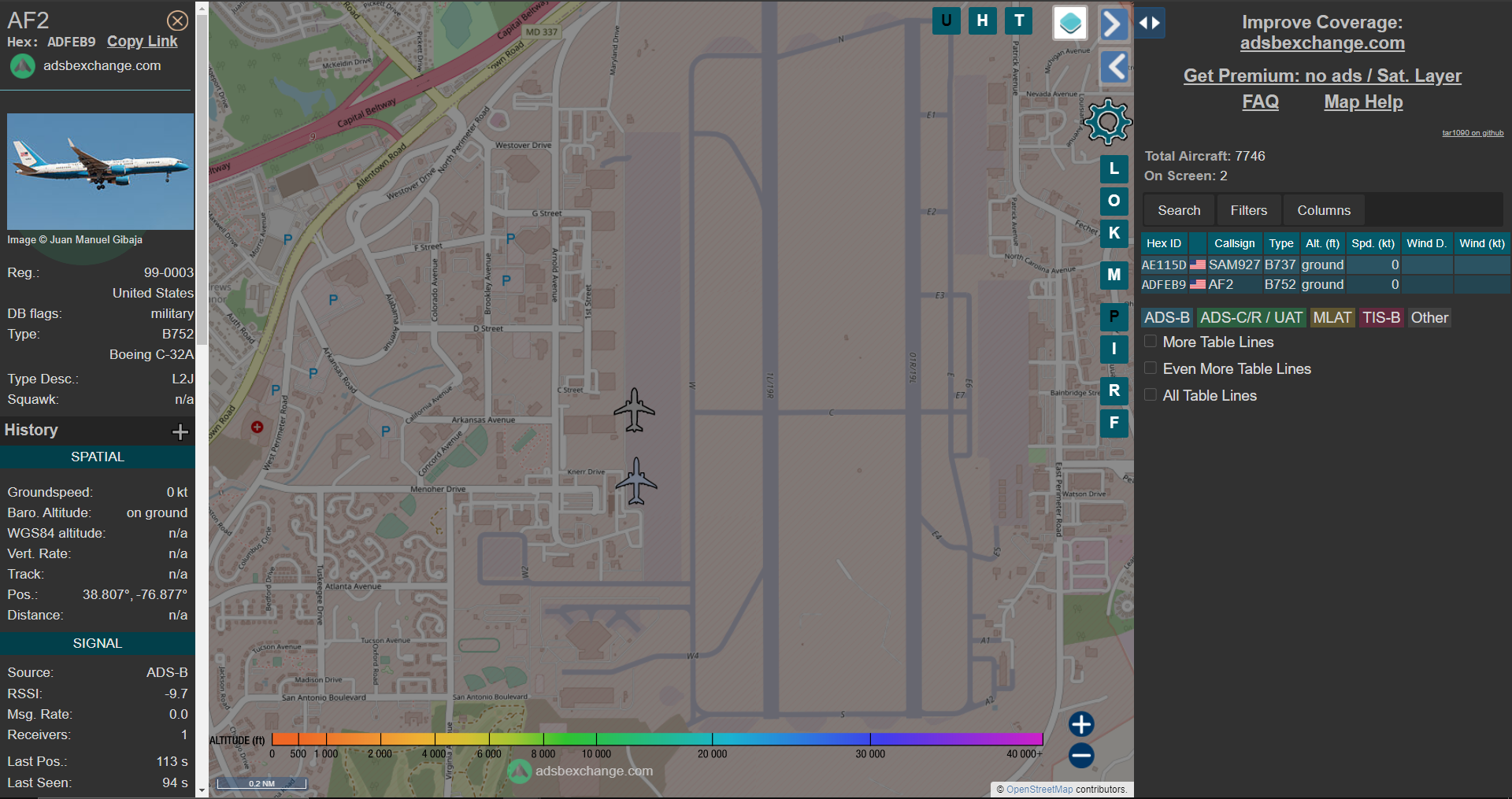
Task: Sort table by Alt. (ft) column
Action: point(1322,244)
